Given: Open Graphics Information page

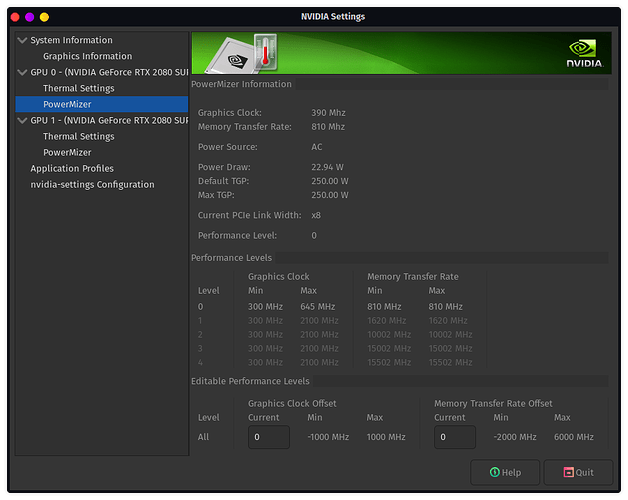Looking at the screenshot, I should point(87,56).
